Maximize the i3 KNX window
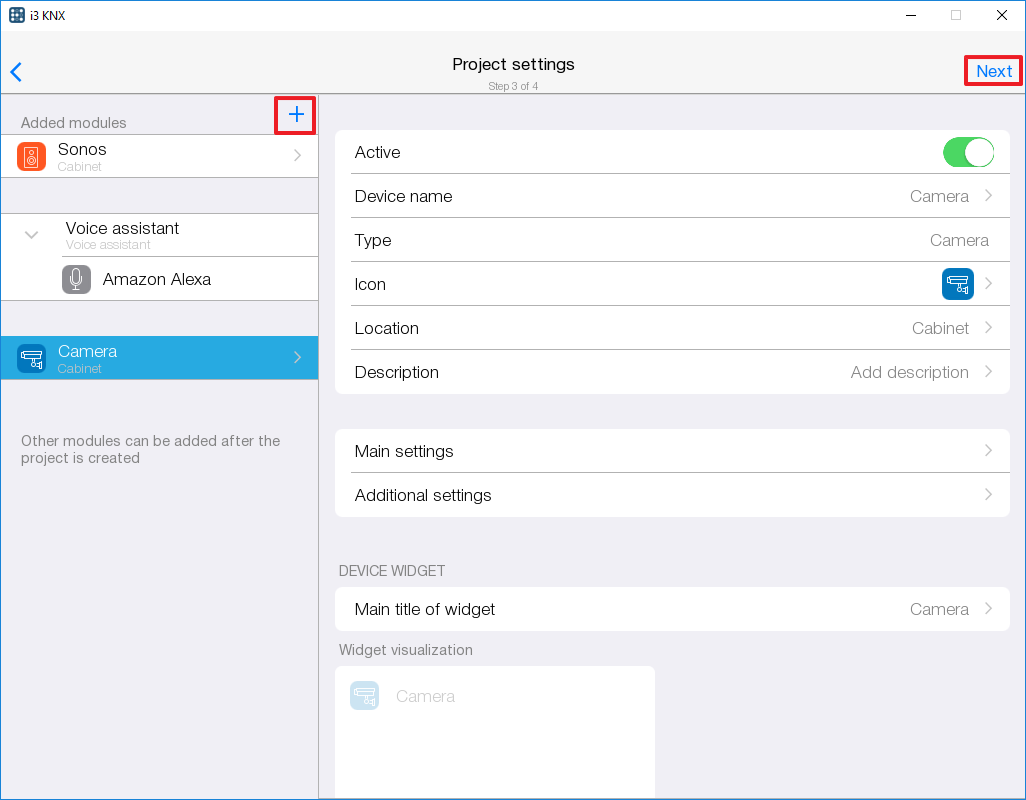This screenshot has height=800, width=1026. tap(955, 15)
